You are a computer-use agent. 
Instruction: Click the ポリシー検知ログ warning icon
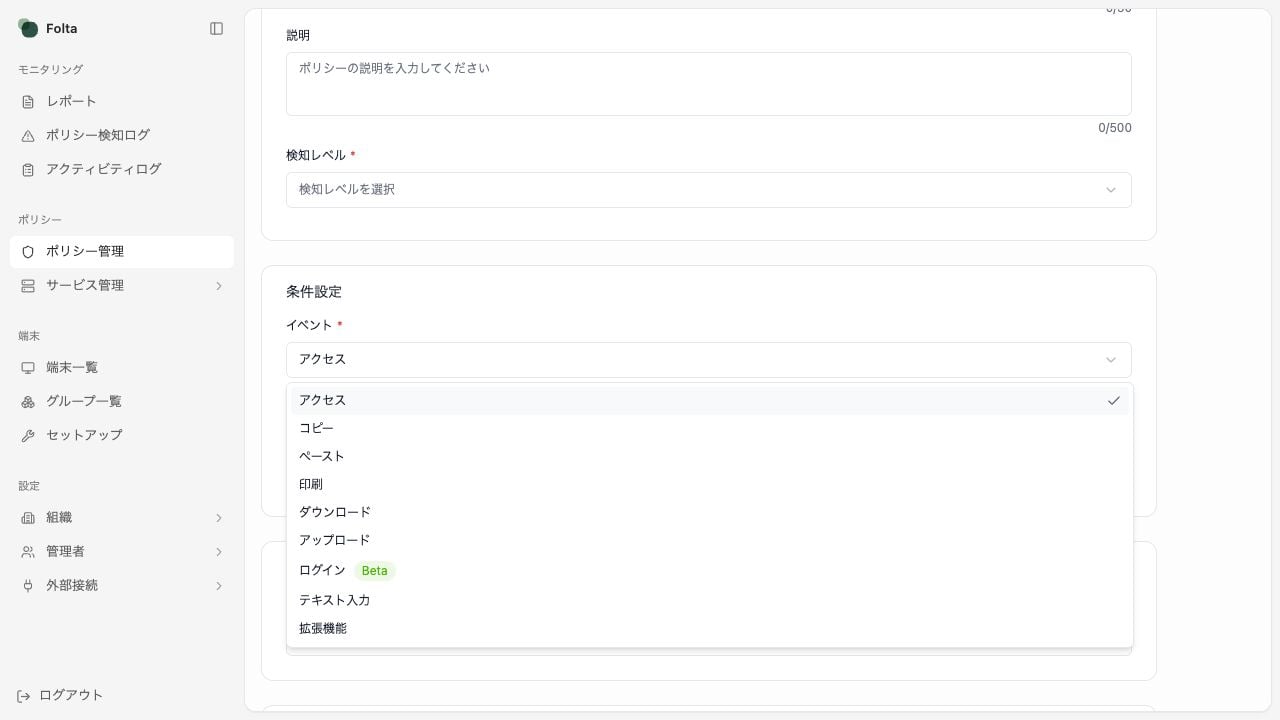28,136
